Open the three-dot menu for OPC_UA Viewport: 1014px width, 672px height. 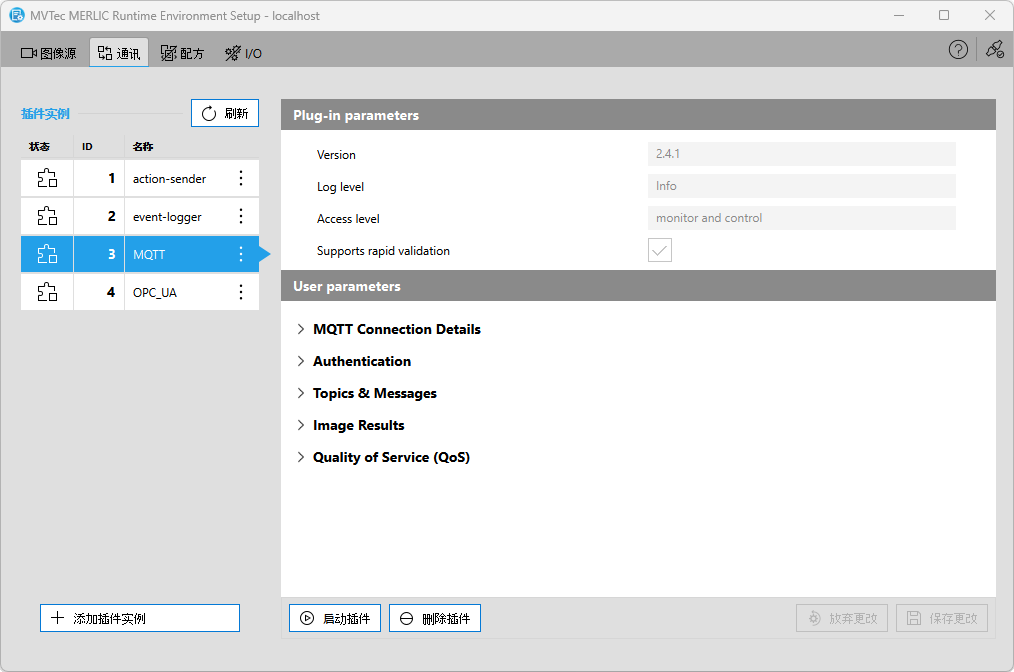240,292
